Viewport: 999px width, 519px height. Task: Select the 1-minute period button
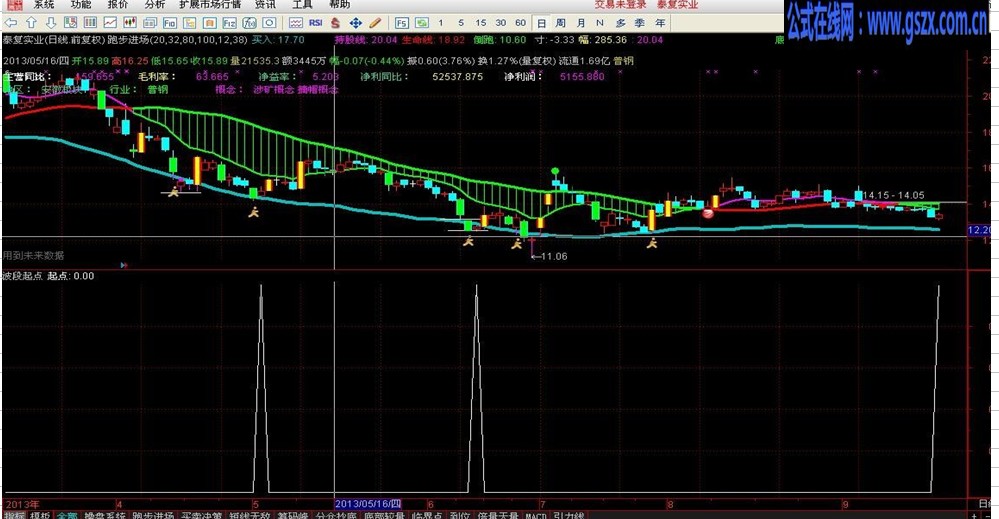pyautogui.click(x=440, y=23)
